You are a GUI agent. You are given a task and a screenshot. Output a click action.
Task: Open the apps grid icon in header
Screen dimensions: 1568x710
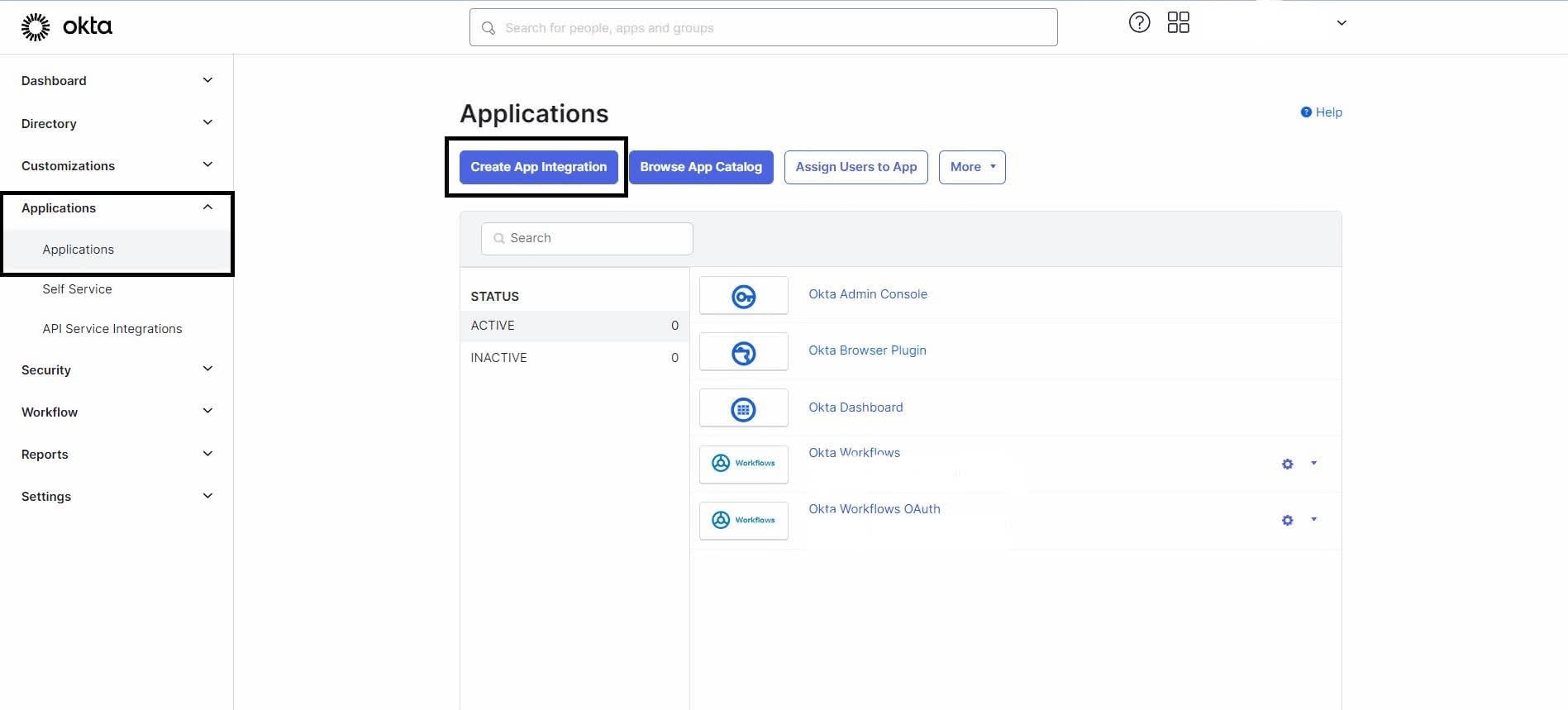click(1178, 23)
